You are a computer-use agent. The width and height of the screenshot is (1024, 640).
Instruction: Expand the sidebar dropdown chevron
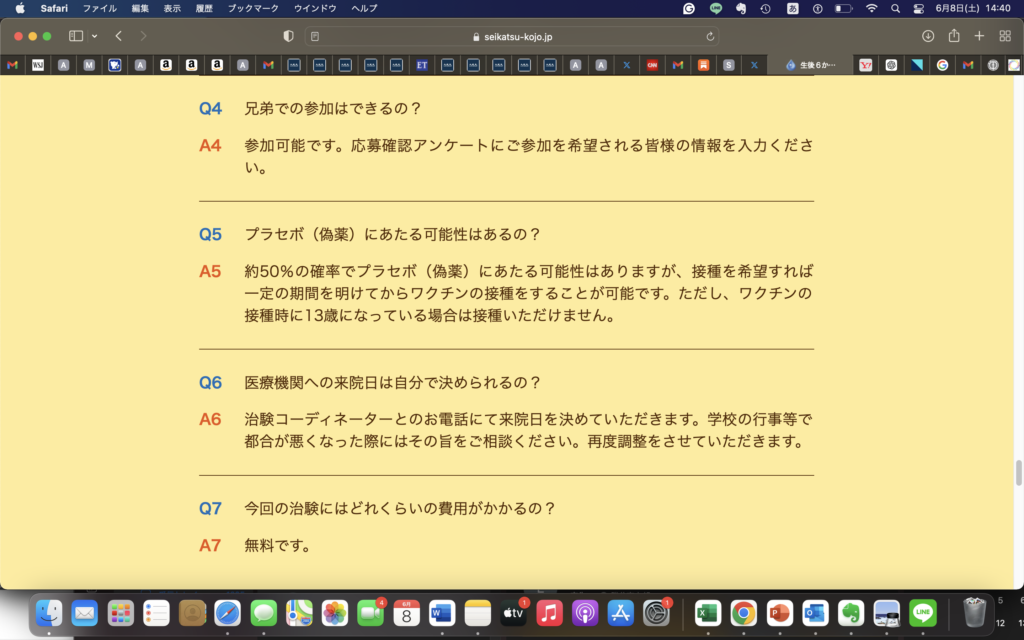[x=94, y=36]
